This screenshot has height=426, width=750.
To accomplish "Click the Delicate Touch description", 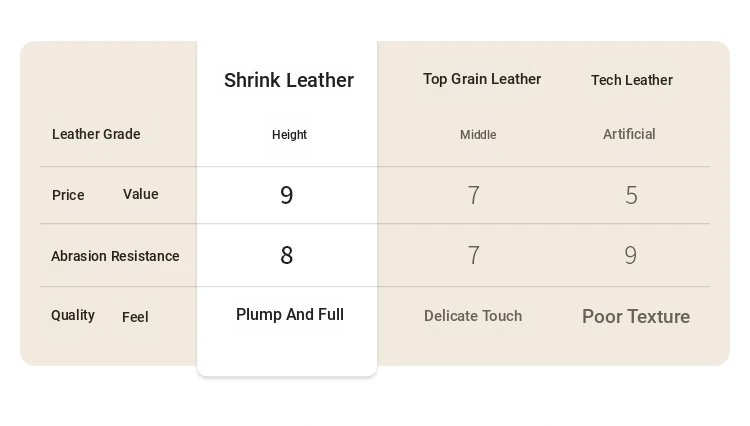I will [473, 316].
